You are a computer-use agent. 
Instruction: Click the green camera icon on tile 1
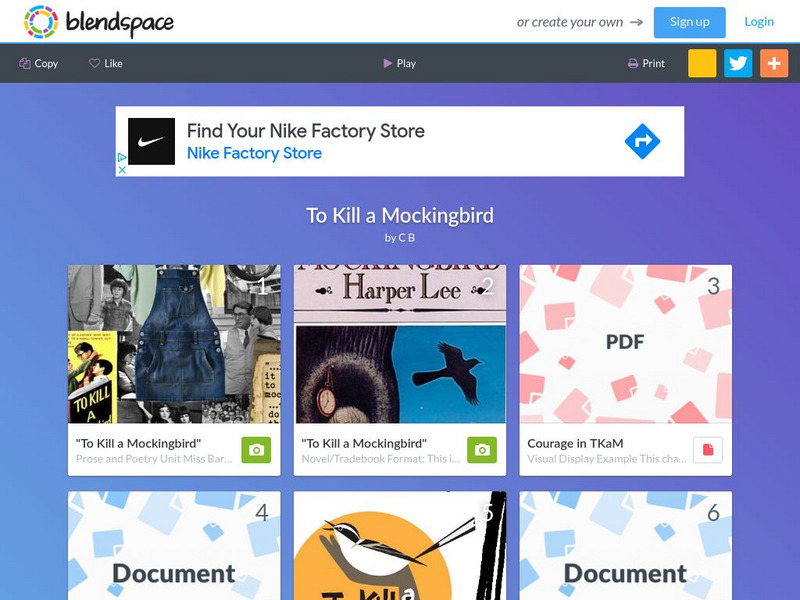click(x=256, y=450)
